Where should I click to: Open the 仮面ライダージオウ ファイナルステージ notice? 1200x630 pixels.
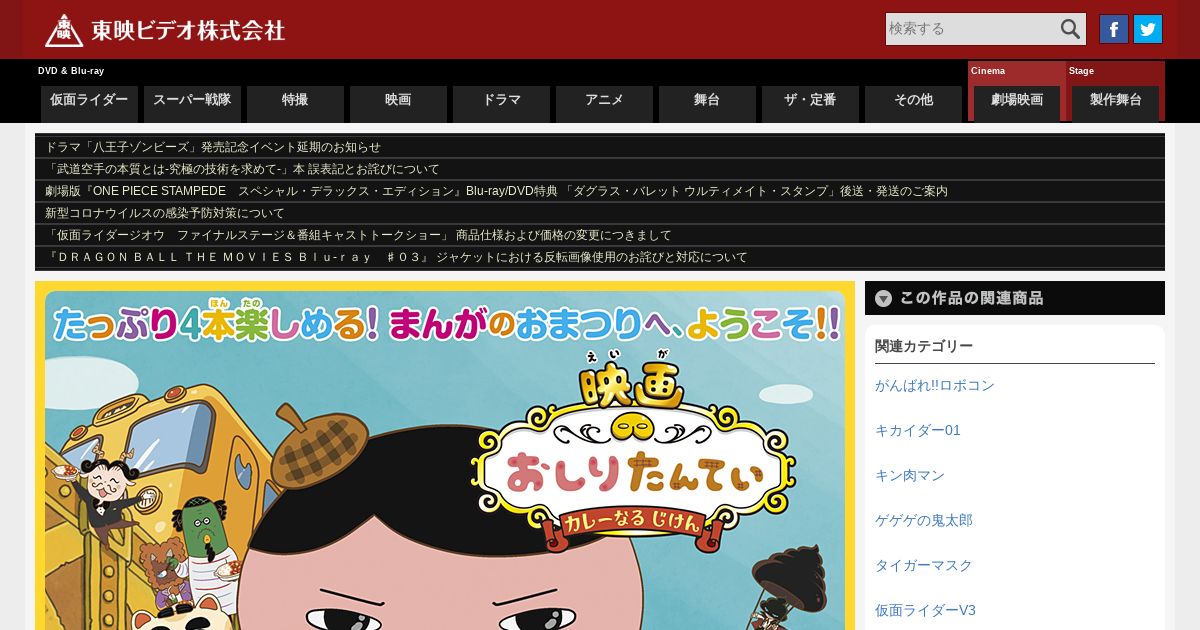tap(358, 235)
